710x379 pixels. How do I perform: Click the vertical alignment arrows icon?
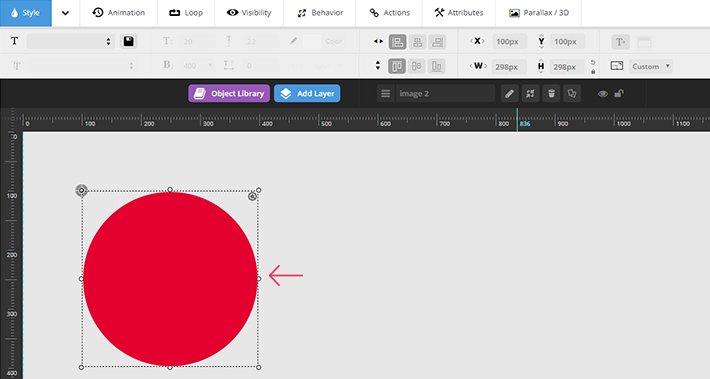pos(378,66)
